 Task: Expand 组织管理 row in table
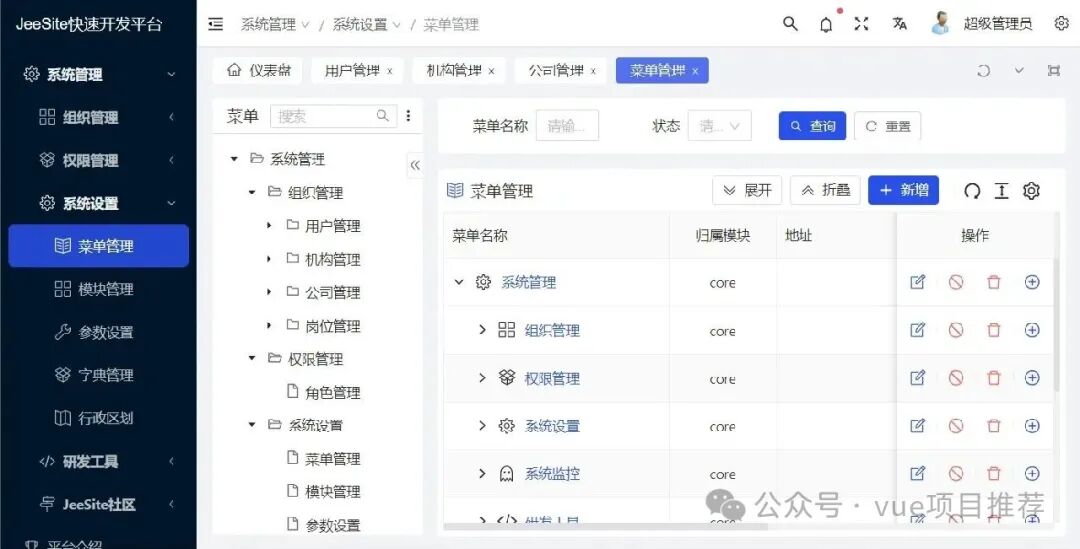click(482, 331)
